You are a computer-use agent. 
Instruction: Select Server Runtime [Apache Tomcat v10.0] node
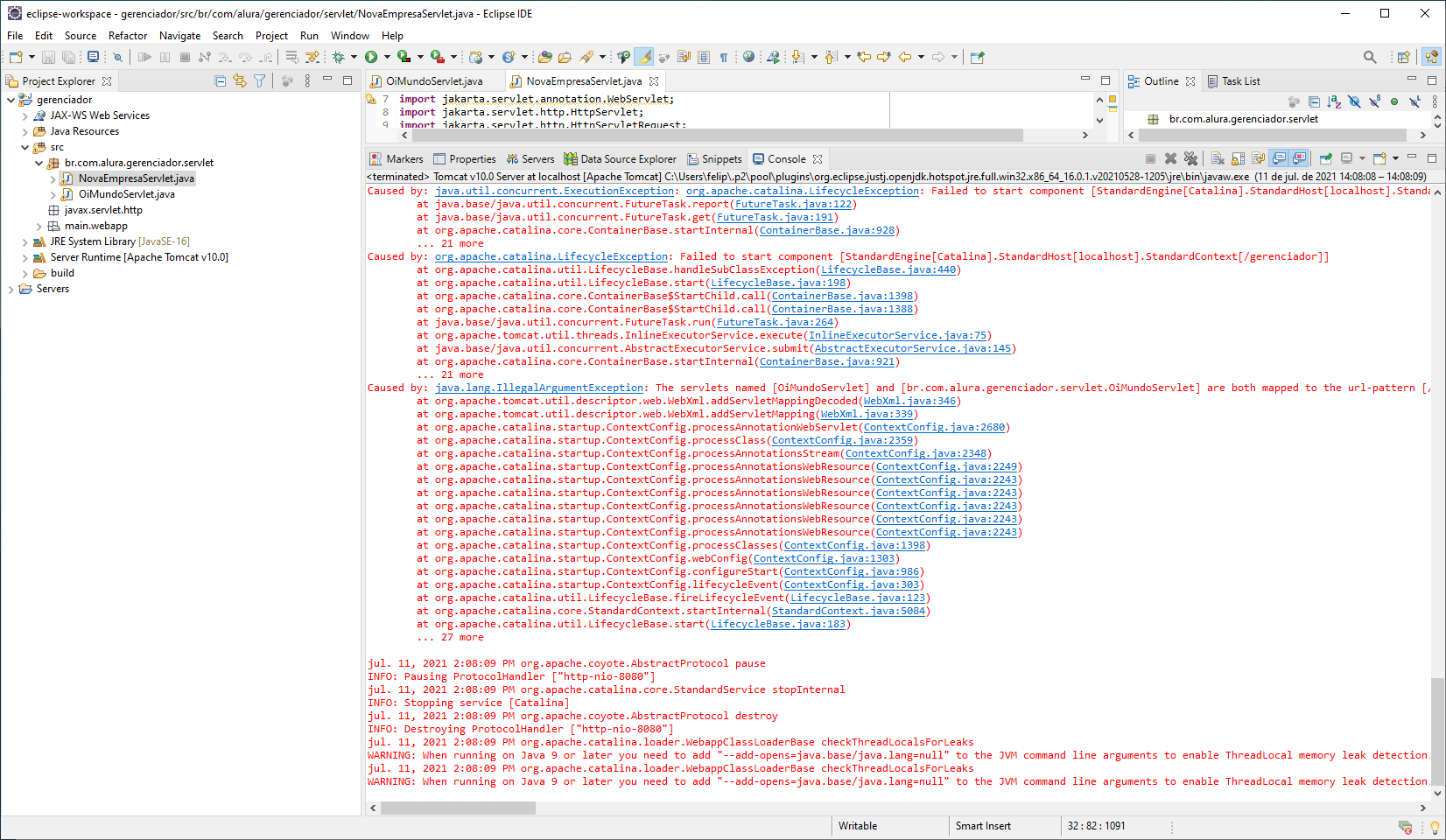(139, 257)
